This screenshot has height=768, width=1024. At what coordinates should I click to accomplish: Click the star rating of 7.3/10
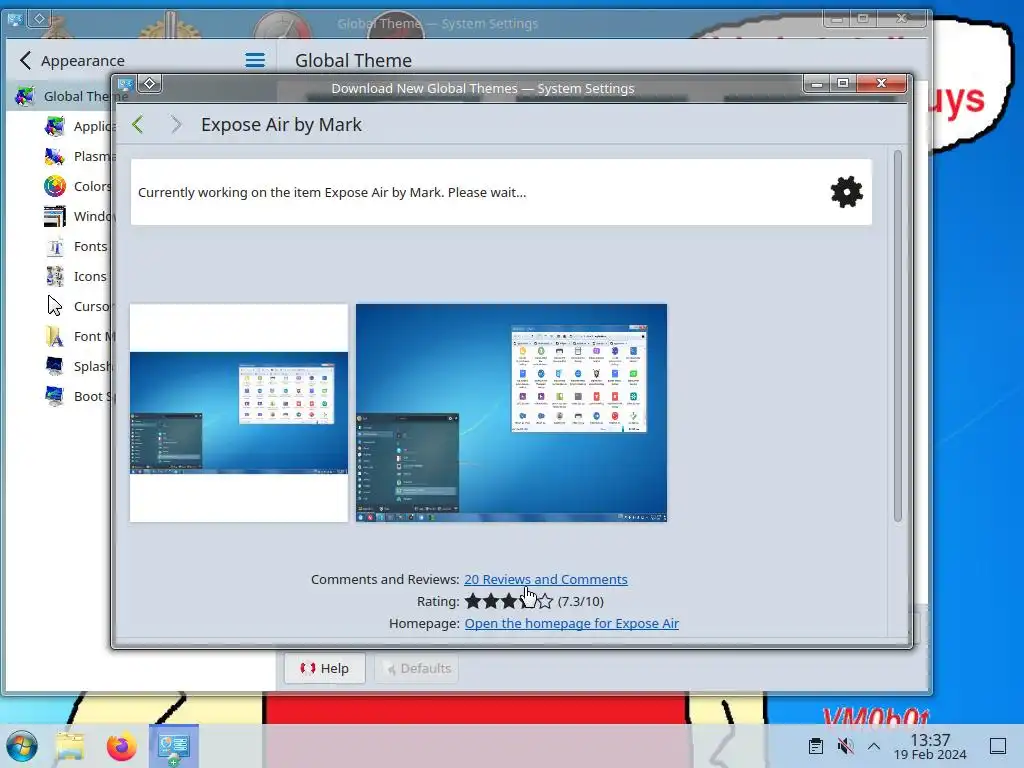click(509, 601)
